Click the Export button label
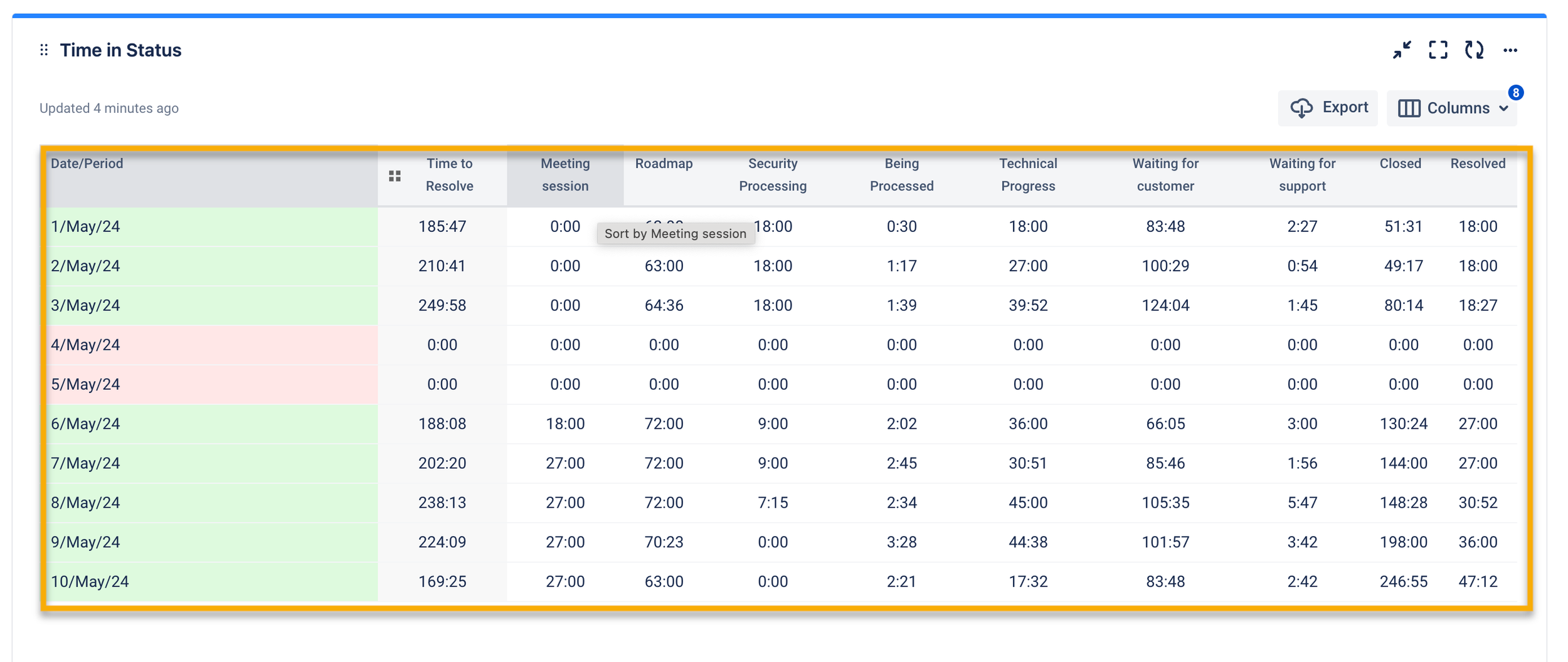Viewport: 1568px width, 662px height. (1345, 108)
